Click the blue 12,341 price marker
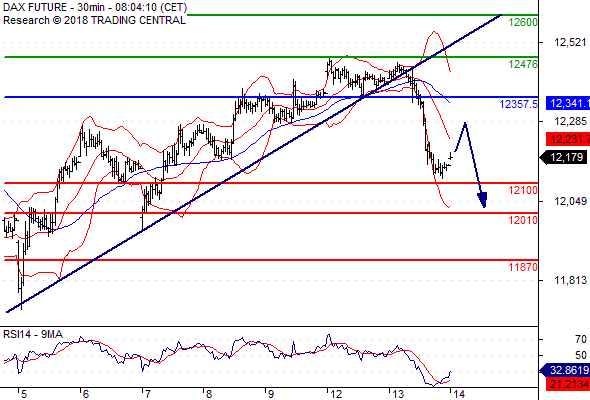The width and height of the screenshot is (590, 400). point(568,103)
